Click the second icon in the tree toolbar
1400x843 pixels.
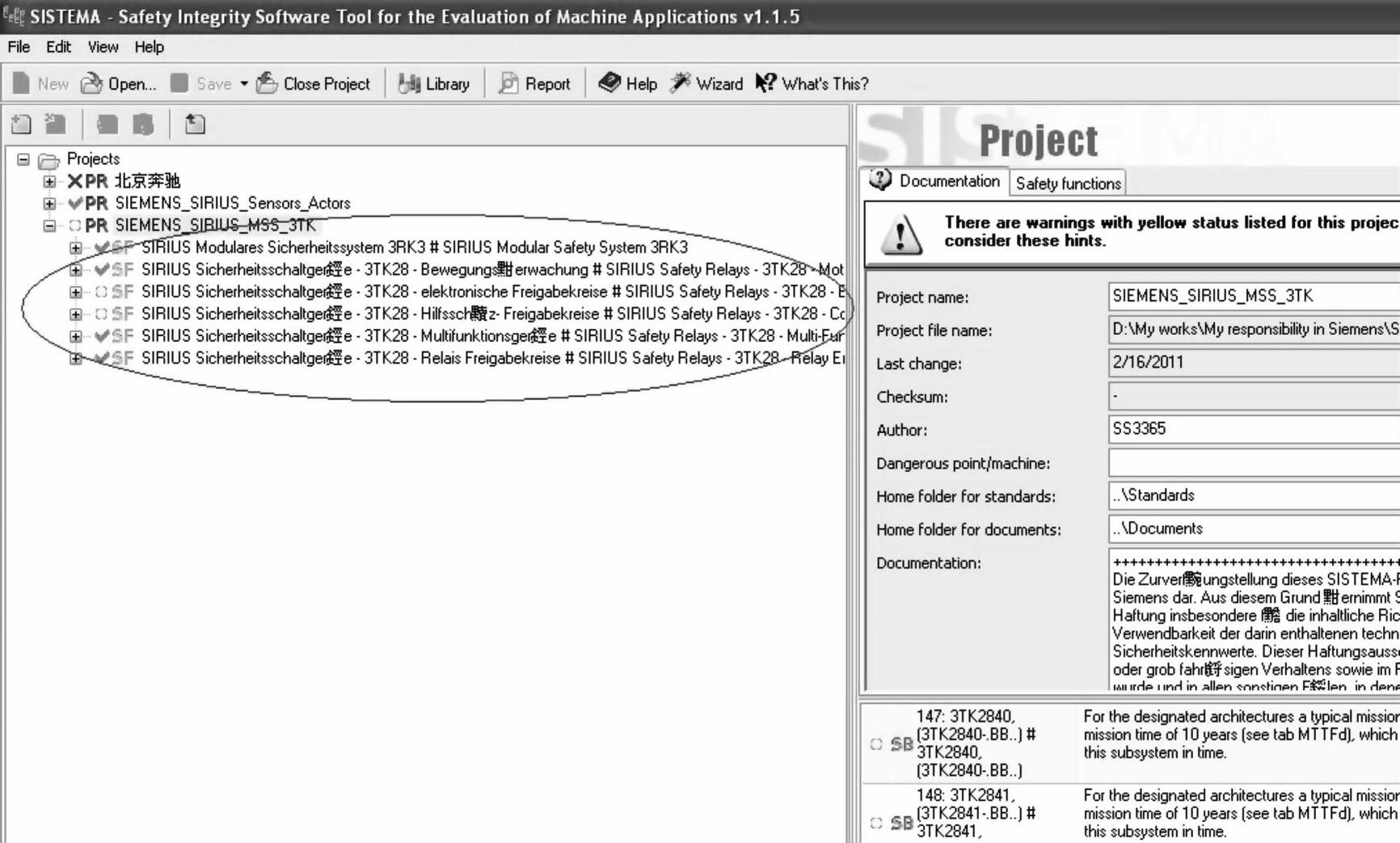[56, 124]
